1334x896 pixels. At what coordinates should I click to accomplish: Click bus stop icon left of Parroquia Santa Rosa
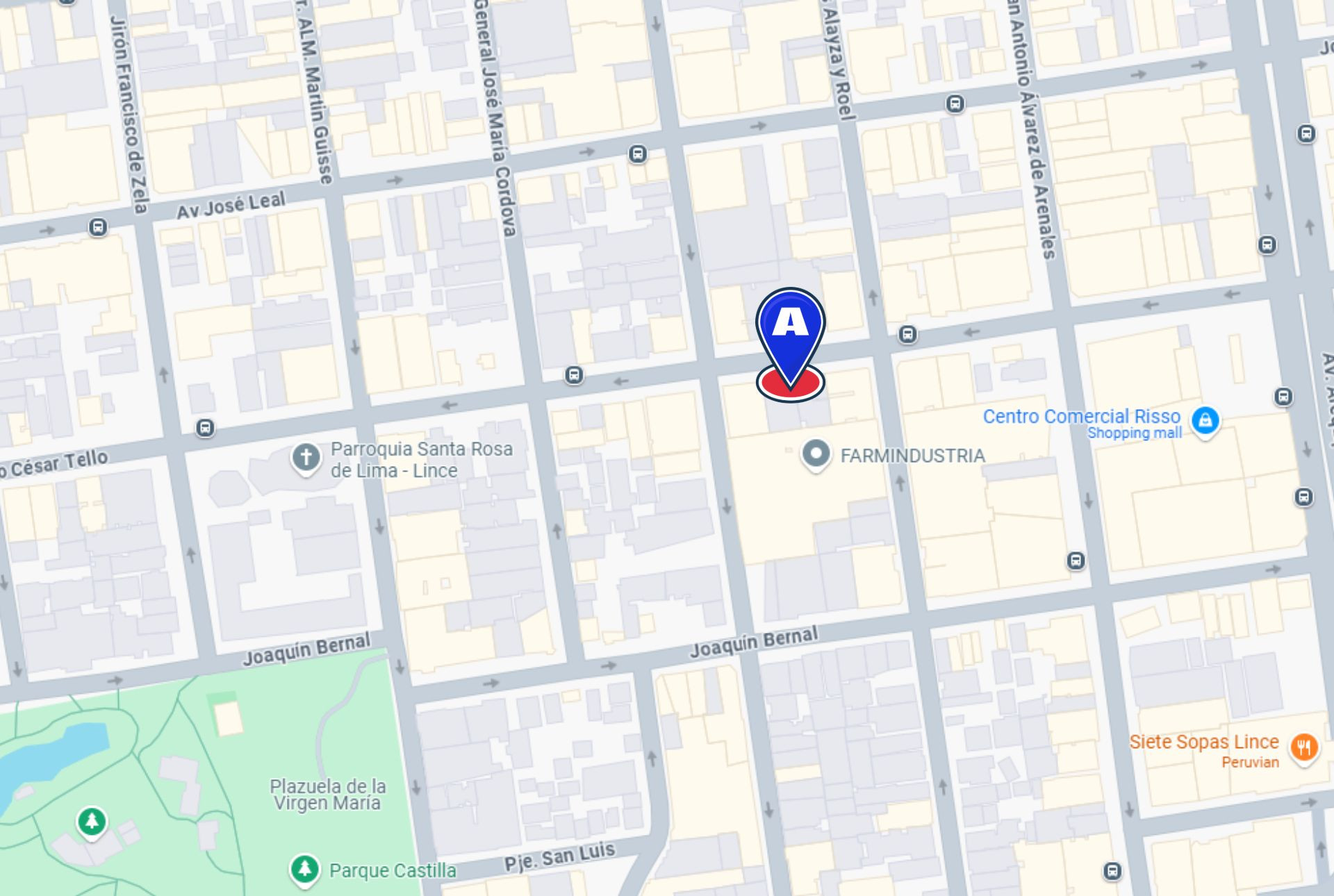[205, 427]
